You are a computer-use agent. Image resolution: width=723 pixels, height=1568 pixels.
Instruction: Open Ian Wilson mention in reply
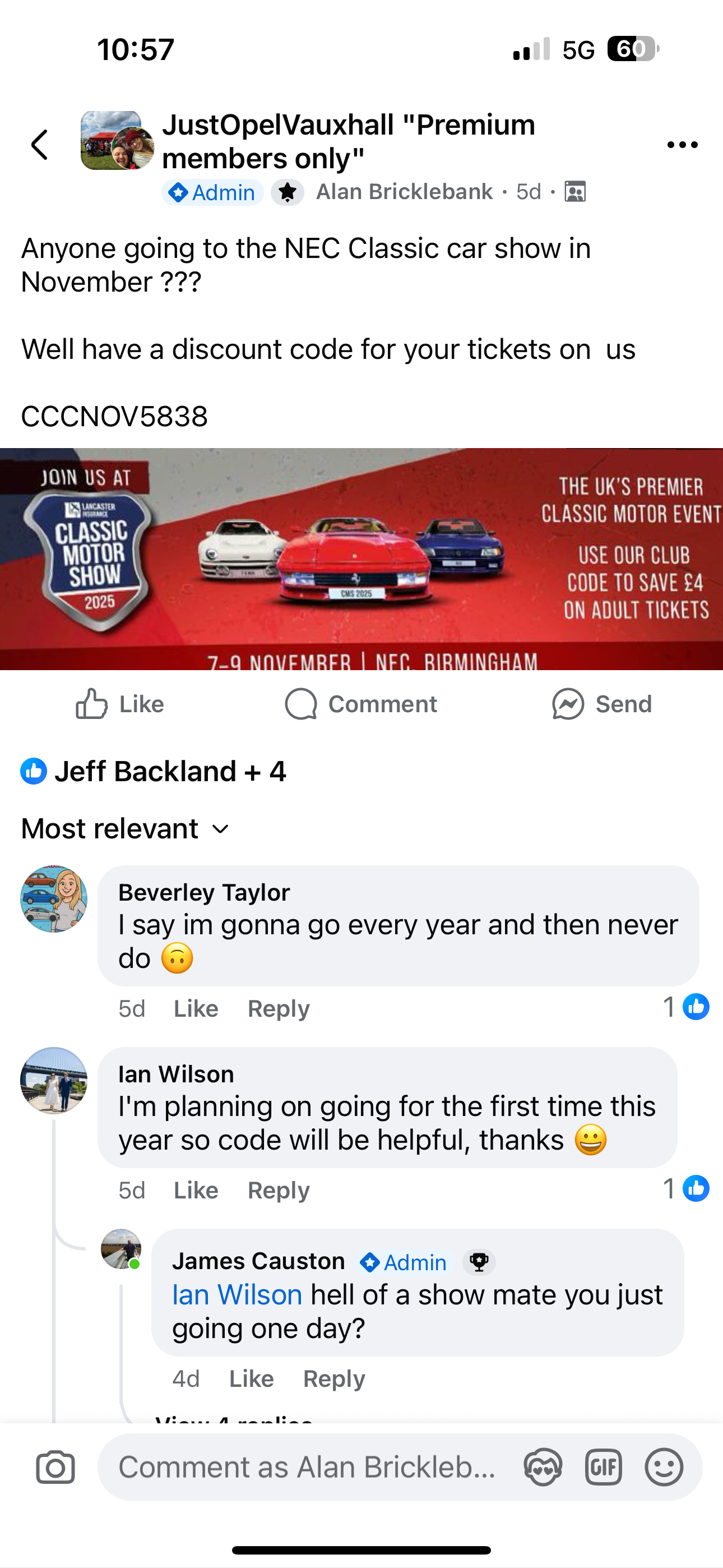click(x=237, y=1295)
